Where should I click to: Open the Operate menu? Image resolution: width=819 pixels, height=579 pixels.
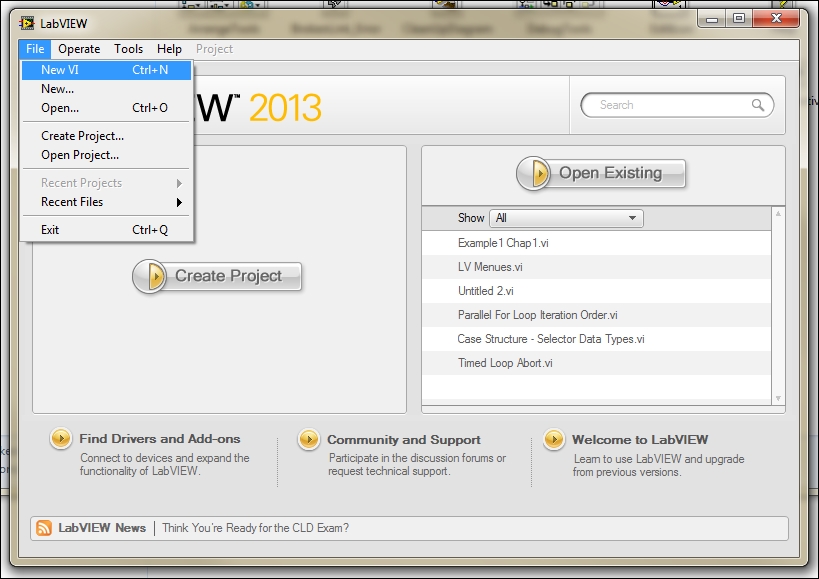tap(79, 49)
